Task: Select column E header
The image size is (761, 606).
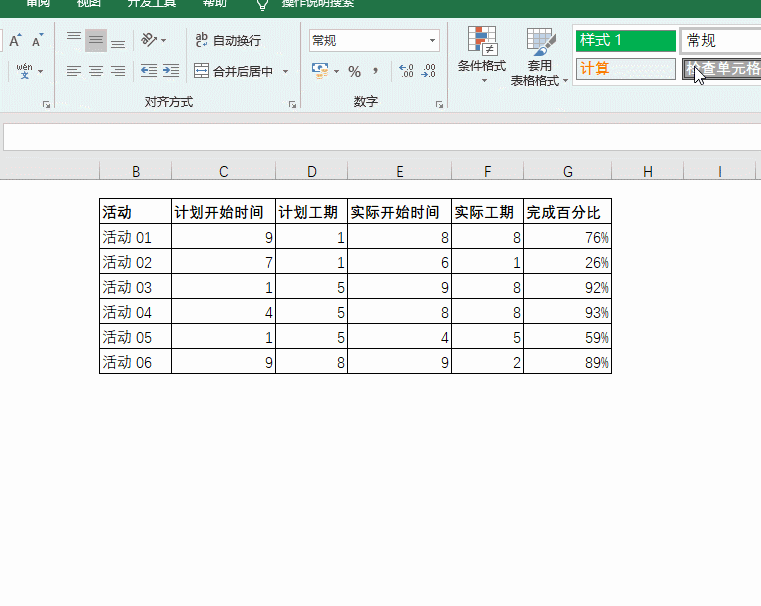Action: [399, 171]
